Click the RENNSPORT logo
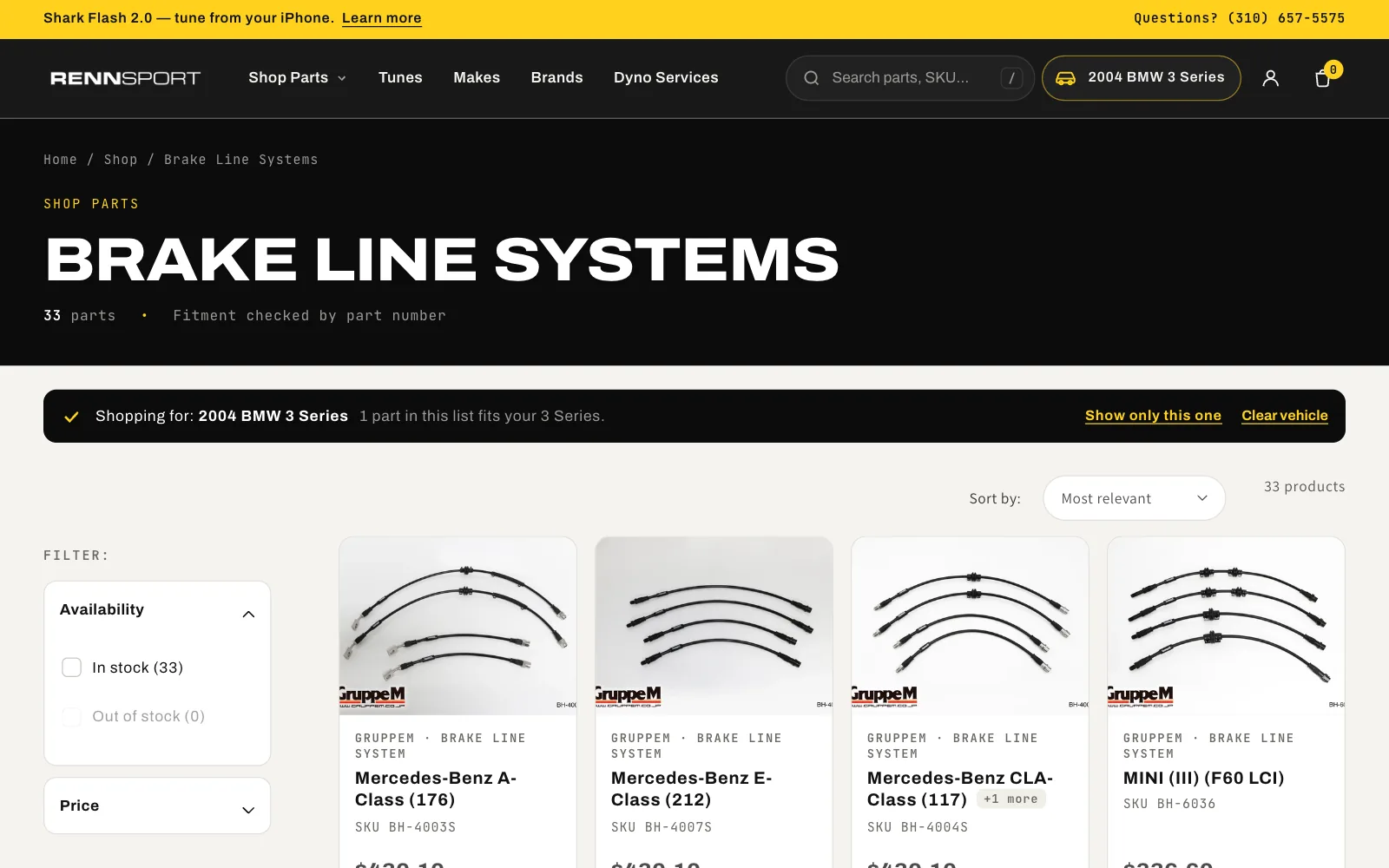 [125, 78]
